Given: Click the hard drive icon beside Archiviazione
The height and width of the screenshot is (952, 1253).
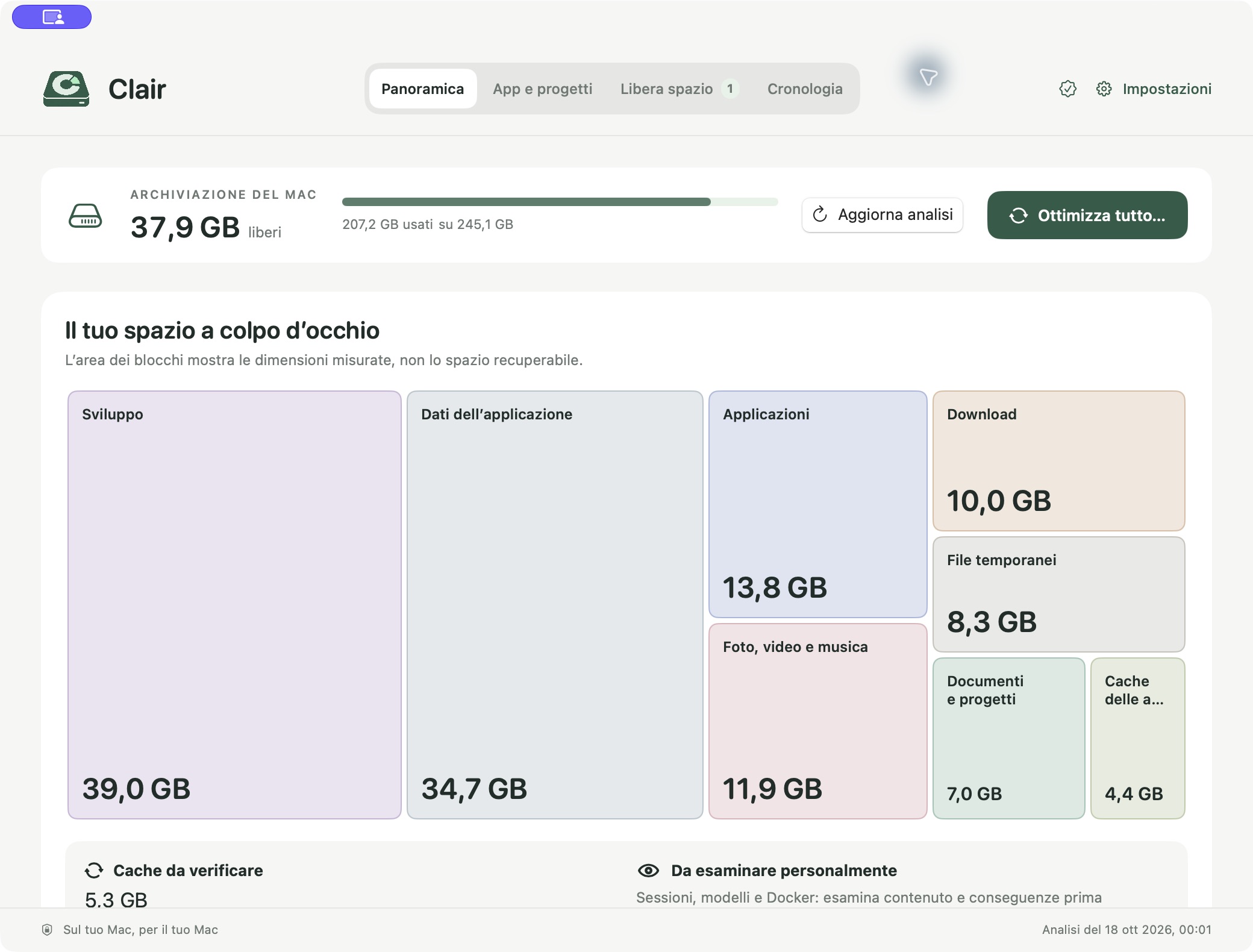Looking at the screenshot, I should click(x=86, y=216).
